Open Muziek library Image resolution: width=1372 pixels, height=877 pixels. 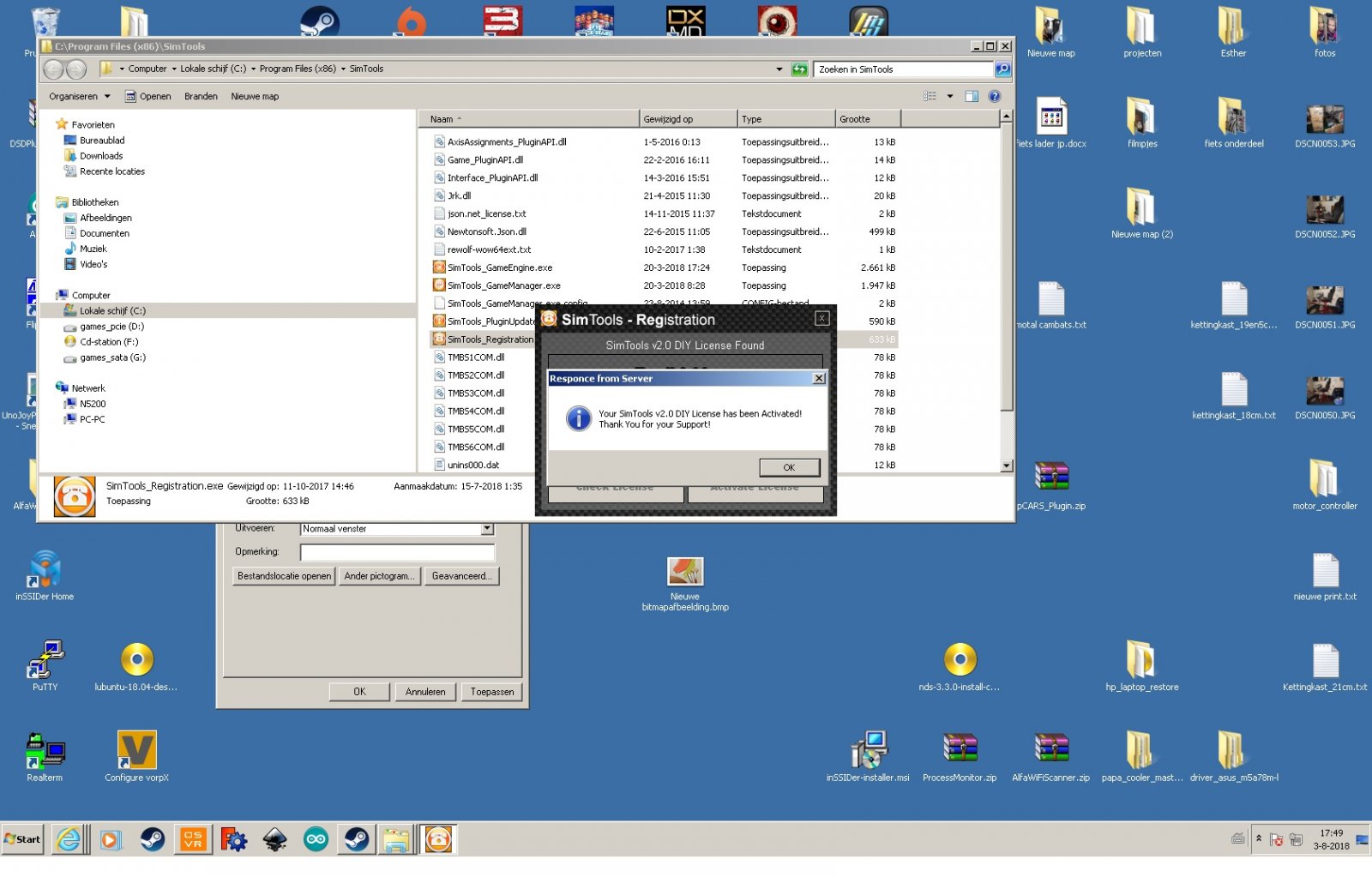coord(93,249)
